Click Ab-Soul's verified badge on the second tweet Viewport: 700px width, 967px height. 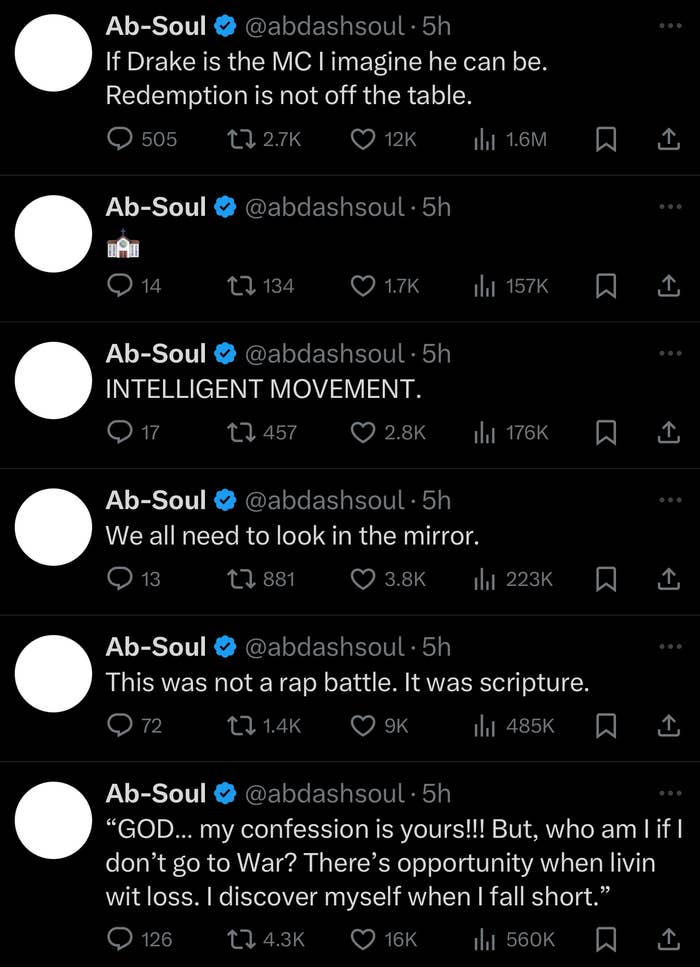(226, 207)
